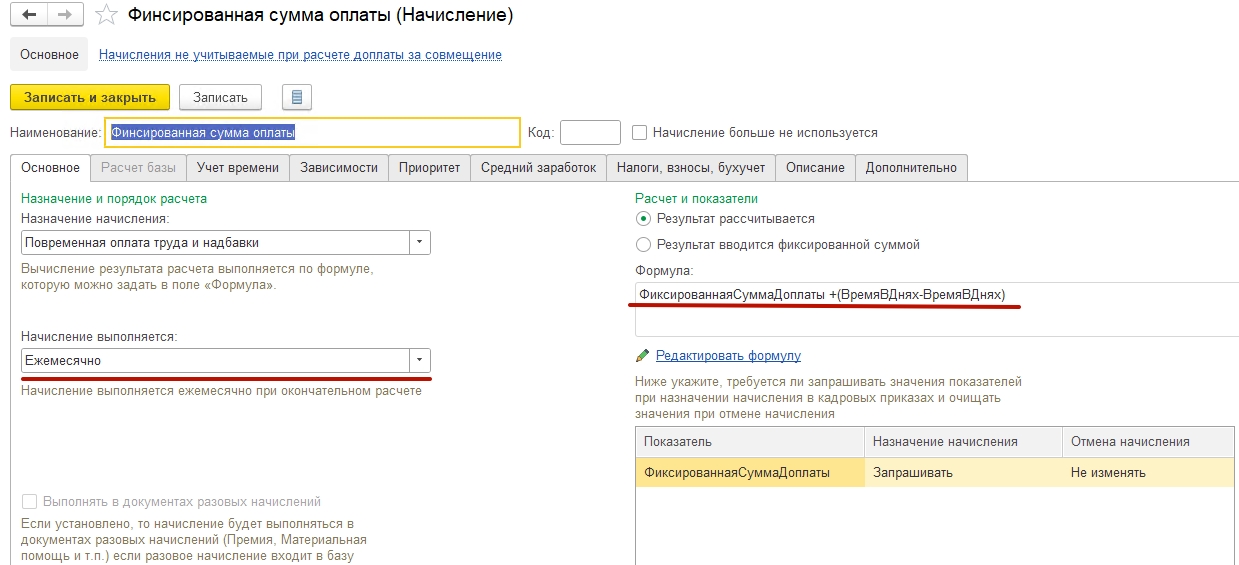Open the 'Средний заработок' tab
Screen dimensions: 1239x565
pyautogui.click(x=538, y=168)
